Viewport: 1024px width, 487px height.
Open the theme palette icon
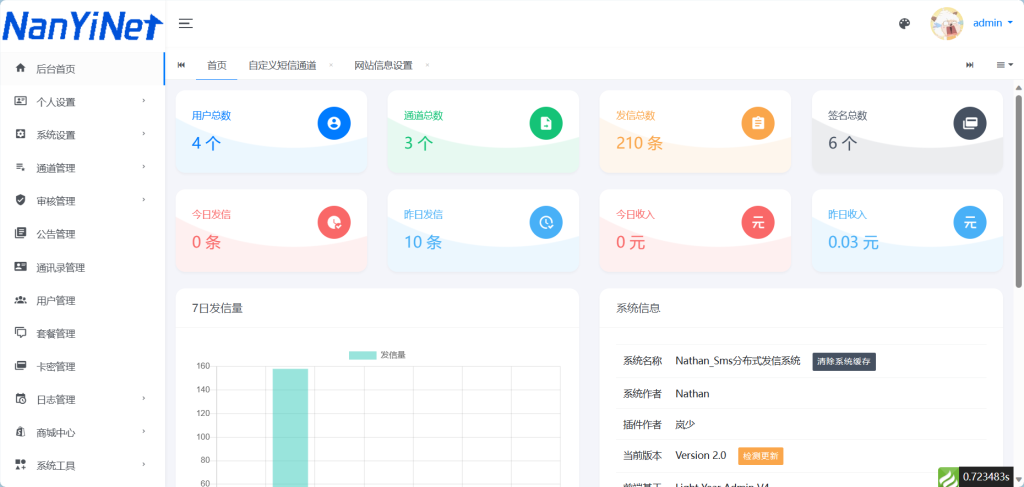click(904, 24)
